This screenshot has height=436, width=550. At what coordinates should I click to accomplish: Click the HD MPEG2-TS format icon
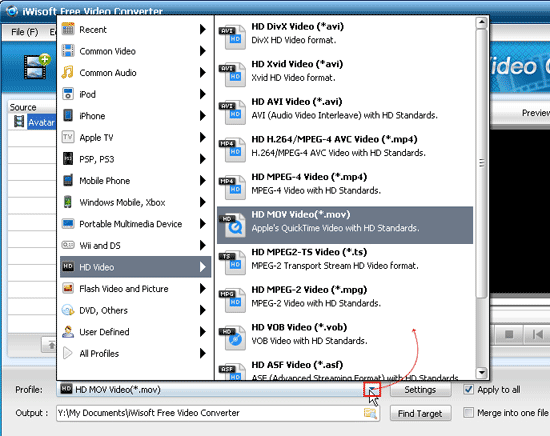pos(232,262)
